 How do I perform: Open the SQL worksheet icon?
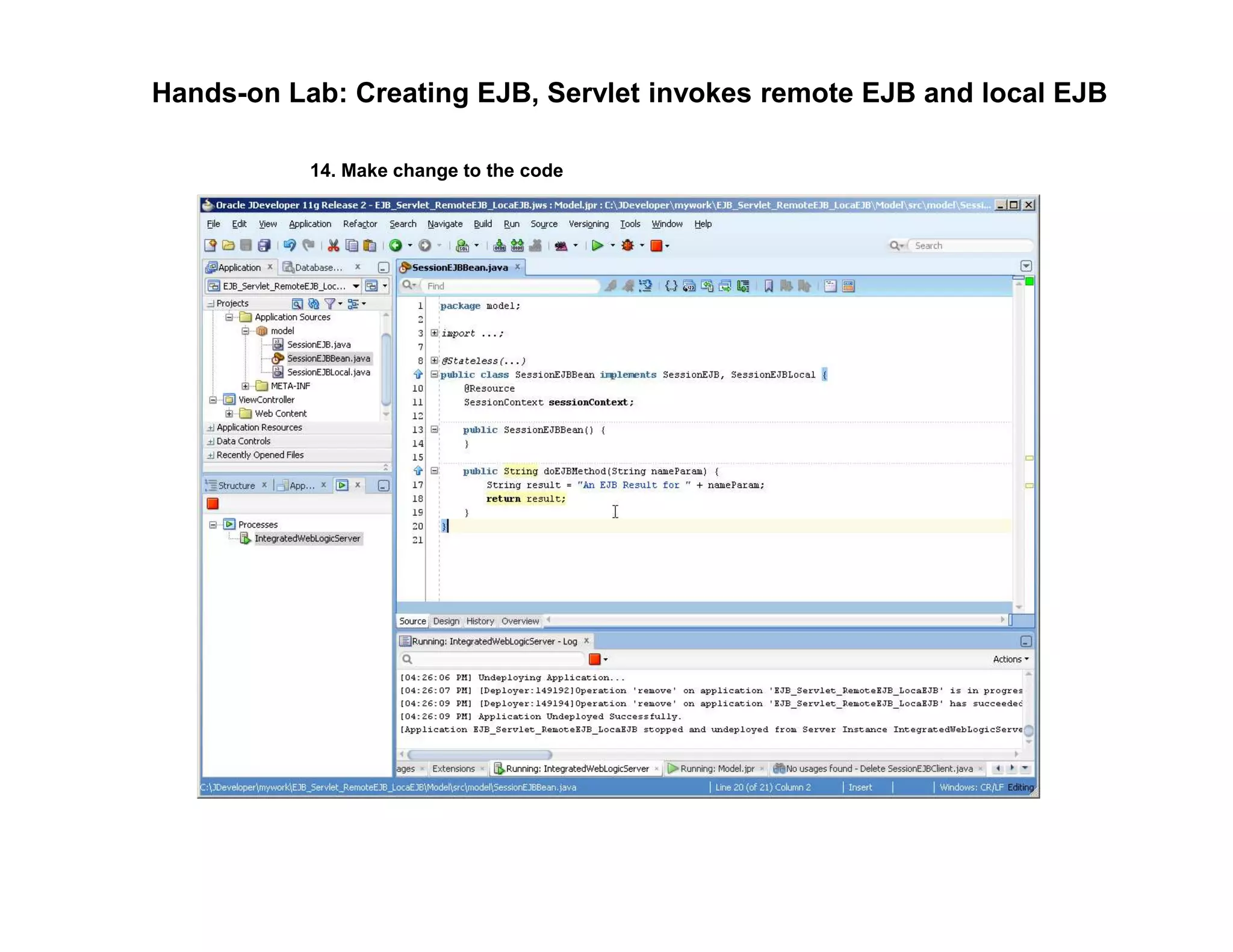[462, 246]
